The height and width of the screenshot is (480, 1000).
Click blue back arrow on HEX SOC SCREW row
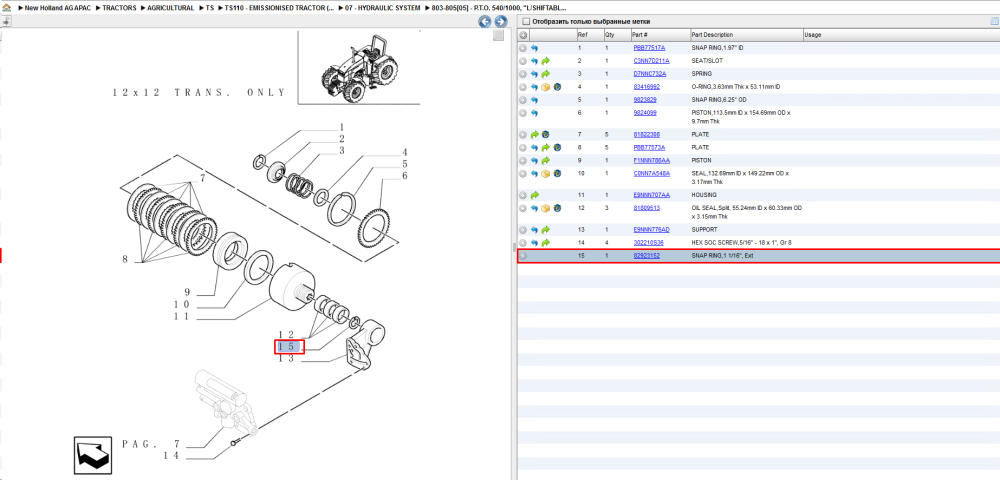[534, 243]
